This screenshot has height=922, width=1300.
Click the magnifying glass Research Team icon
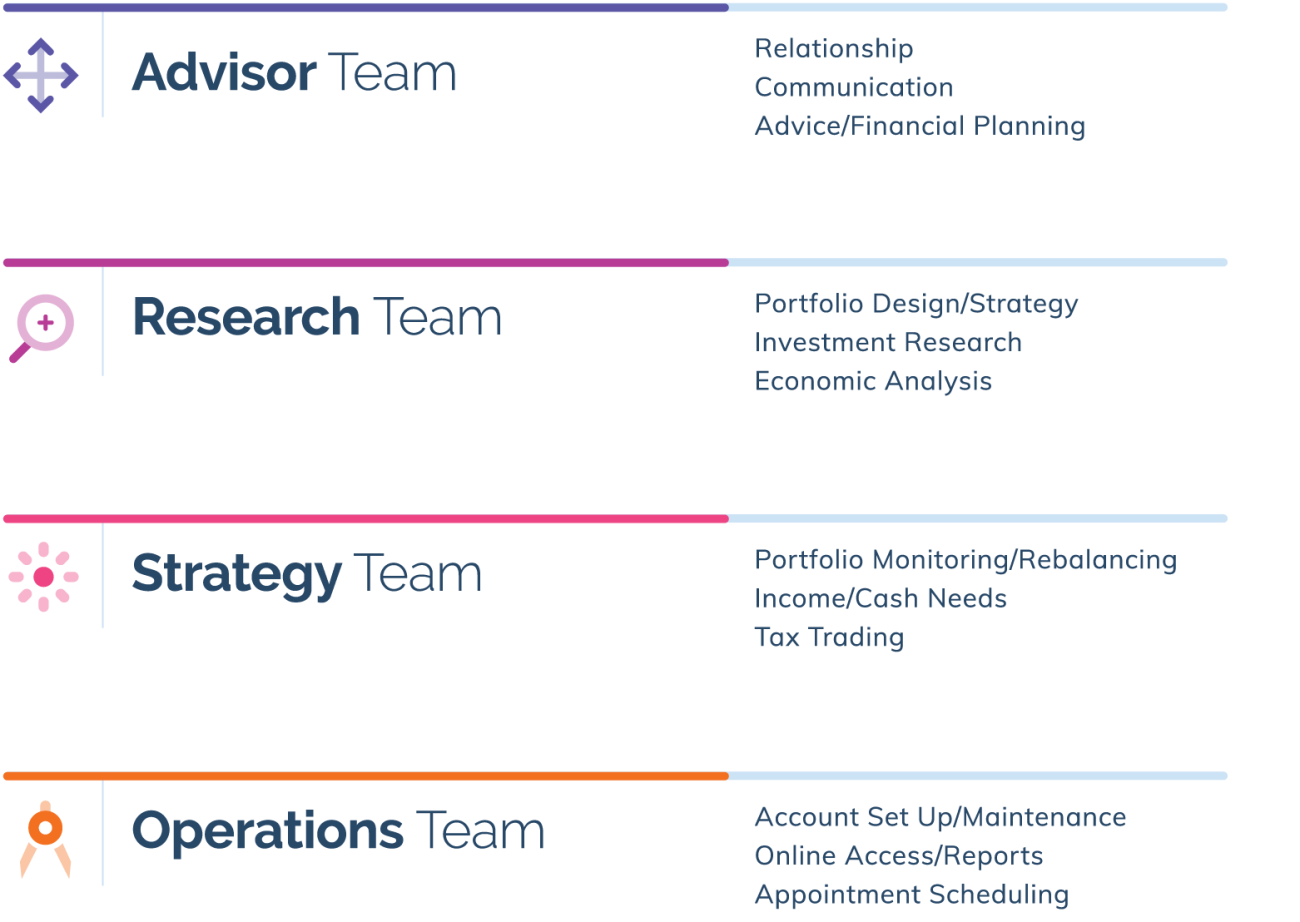click(x=42, y=328)
